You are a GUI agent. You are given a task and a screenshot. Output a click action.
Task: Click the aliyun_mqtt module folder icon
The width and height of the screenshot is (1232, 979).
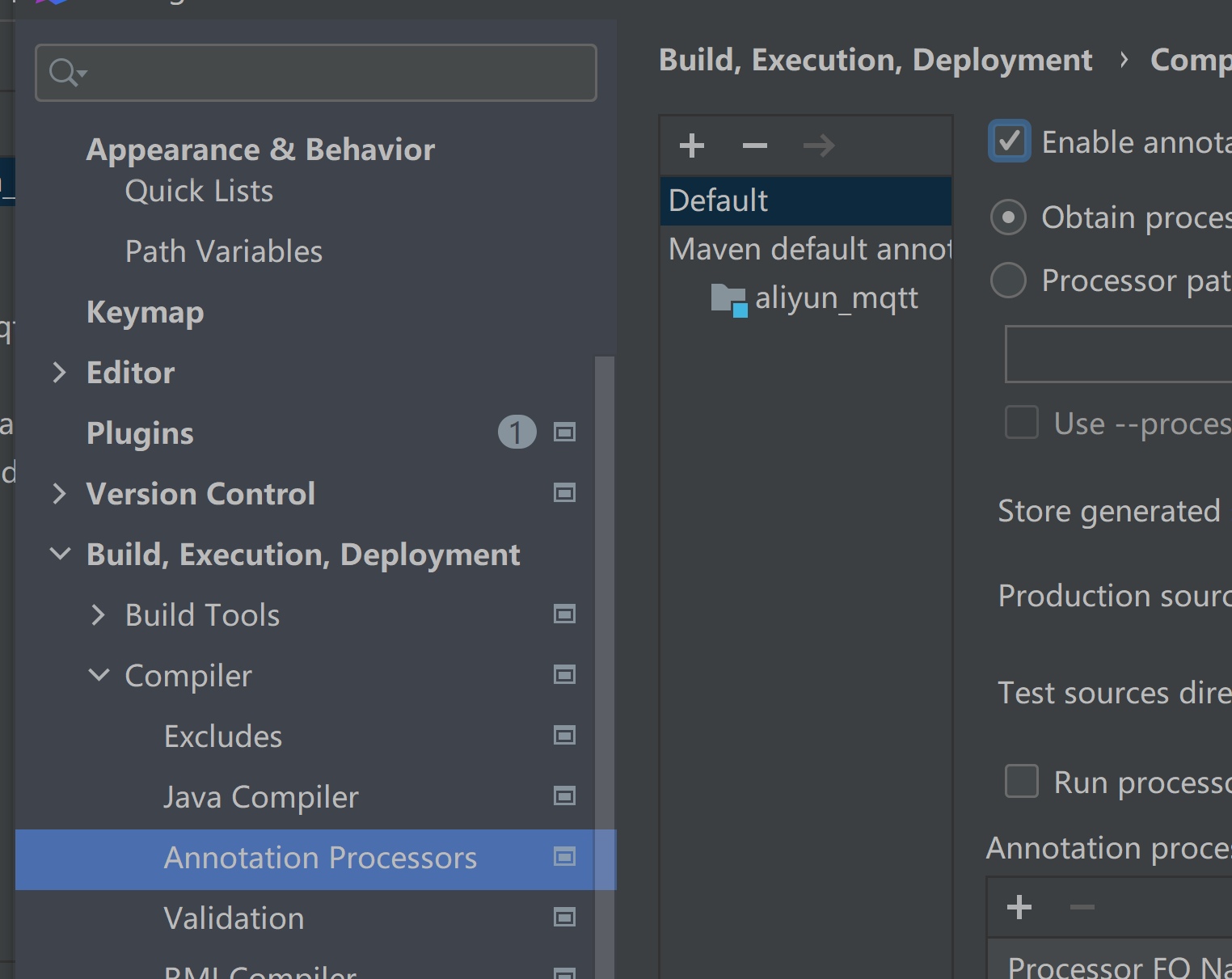pos(728,299)
